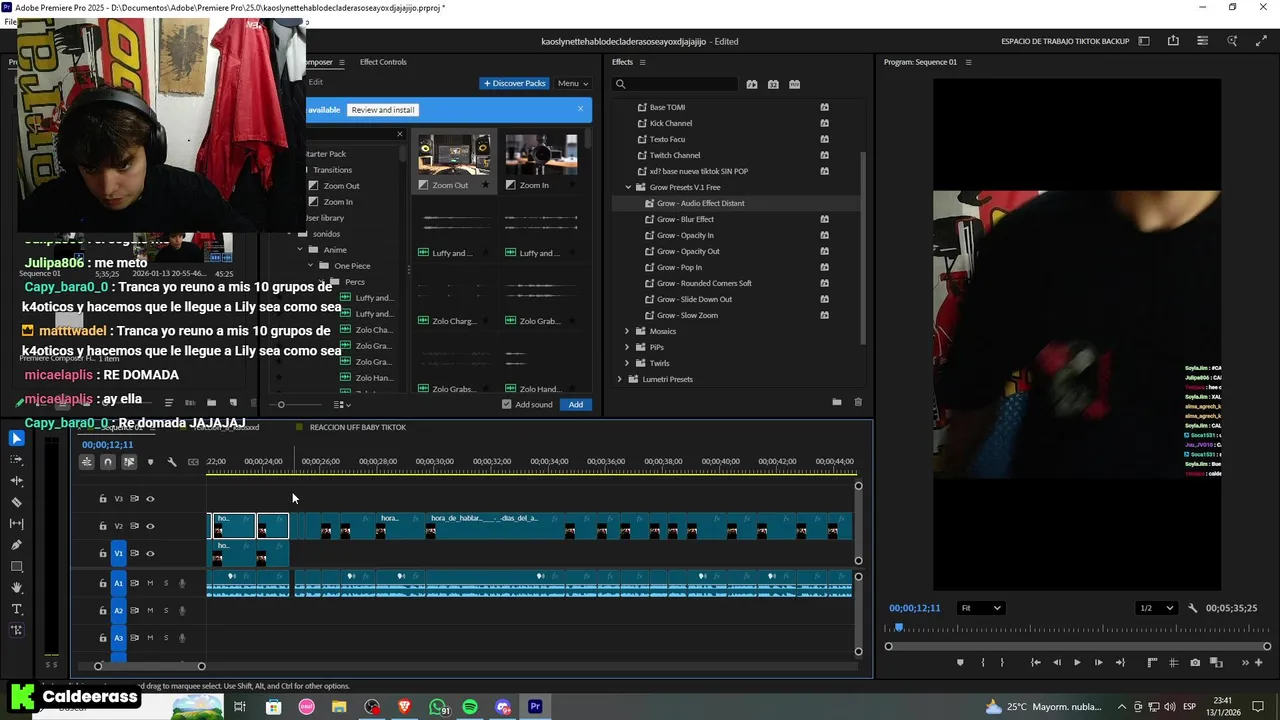The height and width of the screenshot is (720, 1280).
Task: Select the Selection tool in the toolbar
Action: pos(16,438)
